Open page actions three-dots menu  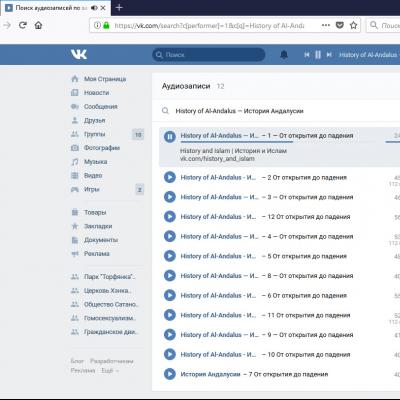point(326,25)
